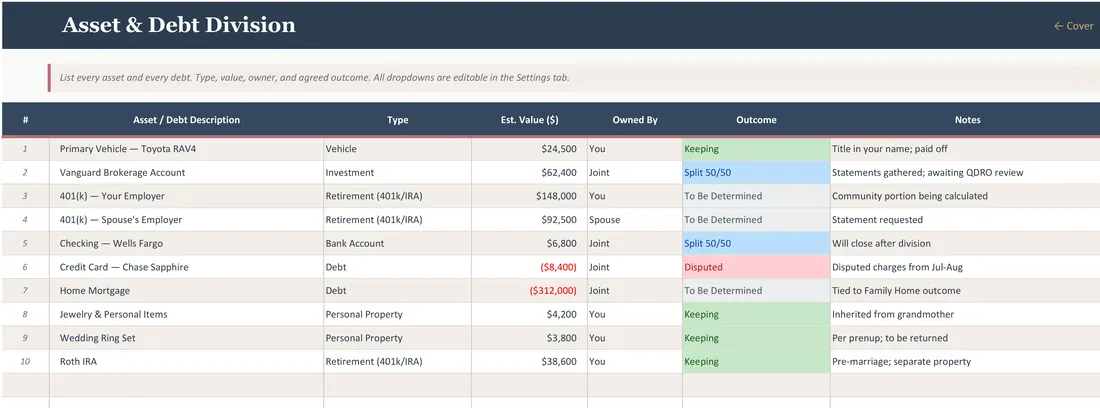Select the value cell '$24,500'
This screenshot has width=1100, height=408.
[530, 149]
